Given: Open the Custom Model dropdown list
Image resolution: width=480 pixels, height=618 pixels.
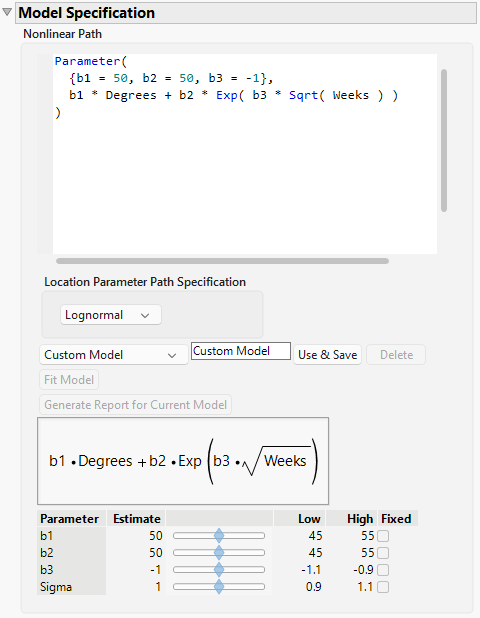Looking at the screenshot, I should coord(113,355).
